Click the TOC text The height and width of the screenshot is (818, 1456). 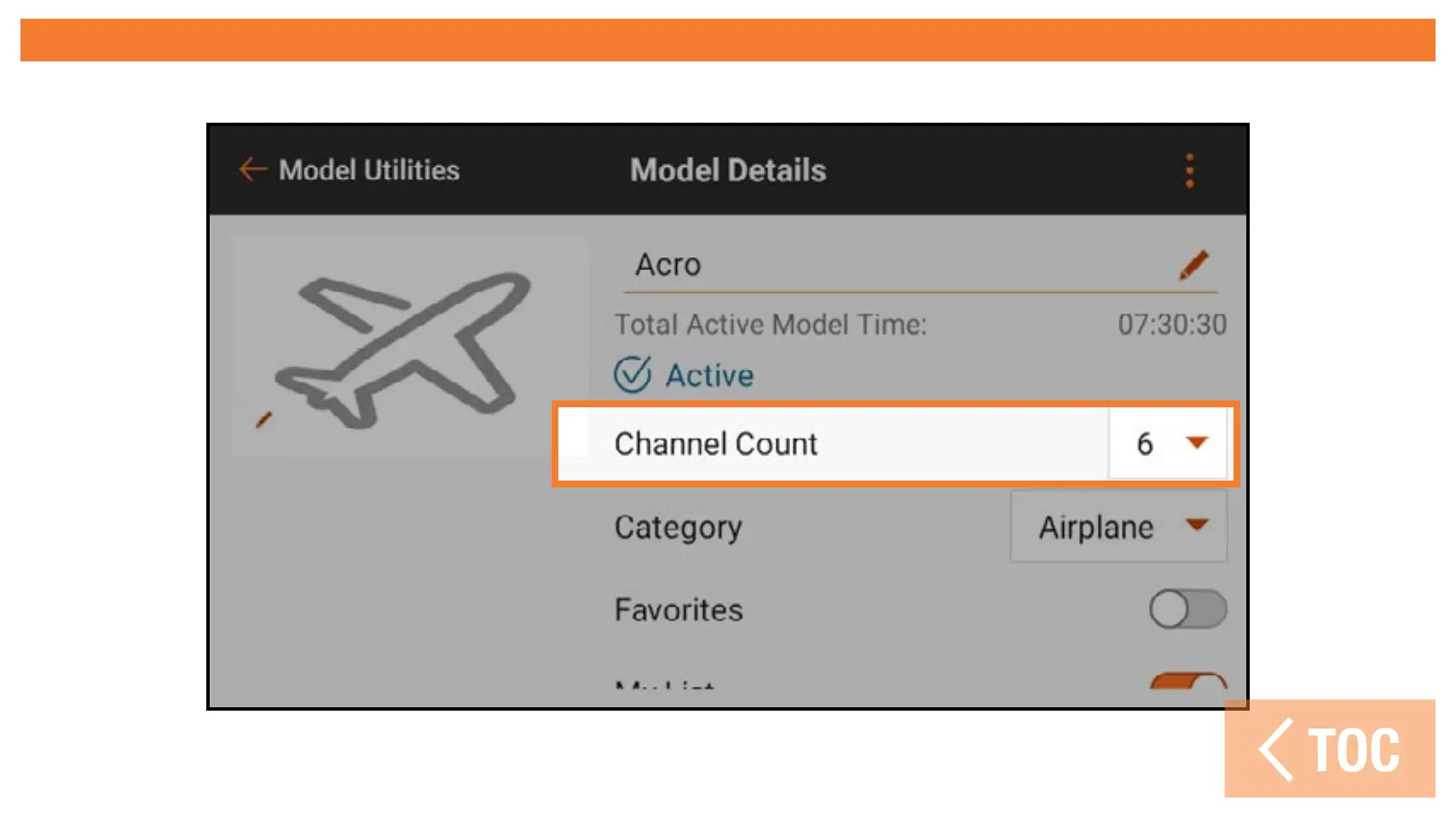(1354, 751)
